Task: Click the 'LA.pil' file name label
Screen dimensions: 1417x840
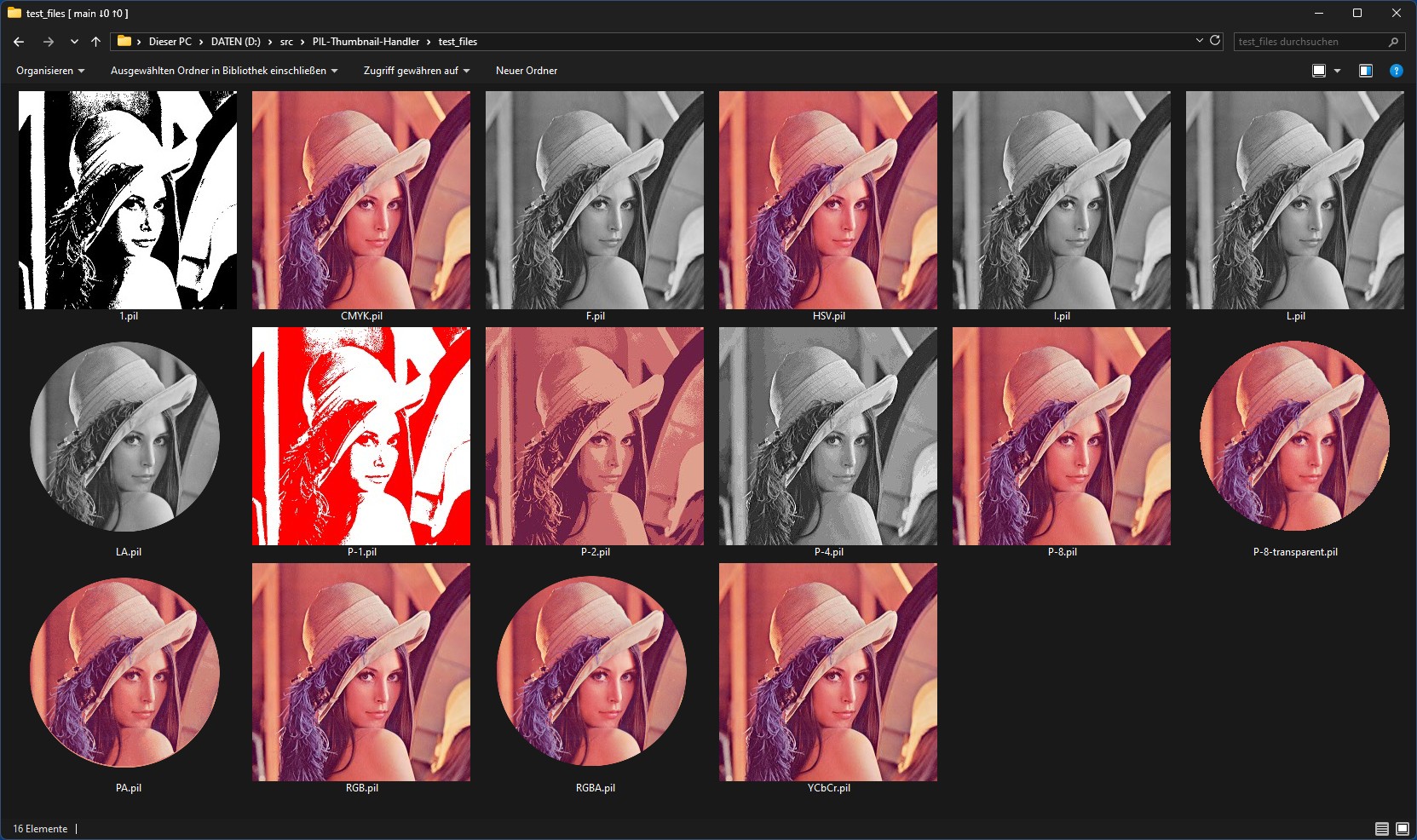Action: (128, 552)
